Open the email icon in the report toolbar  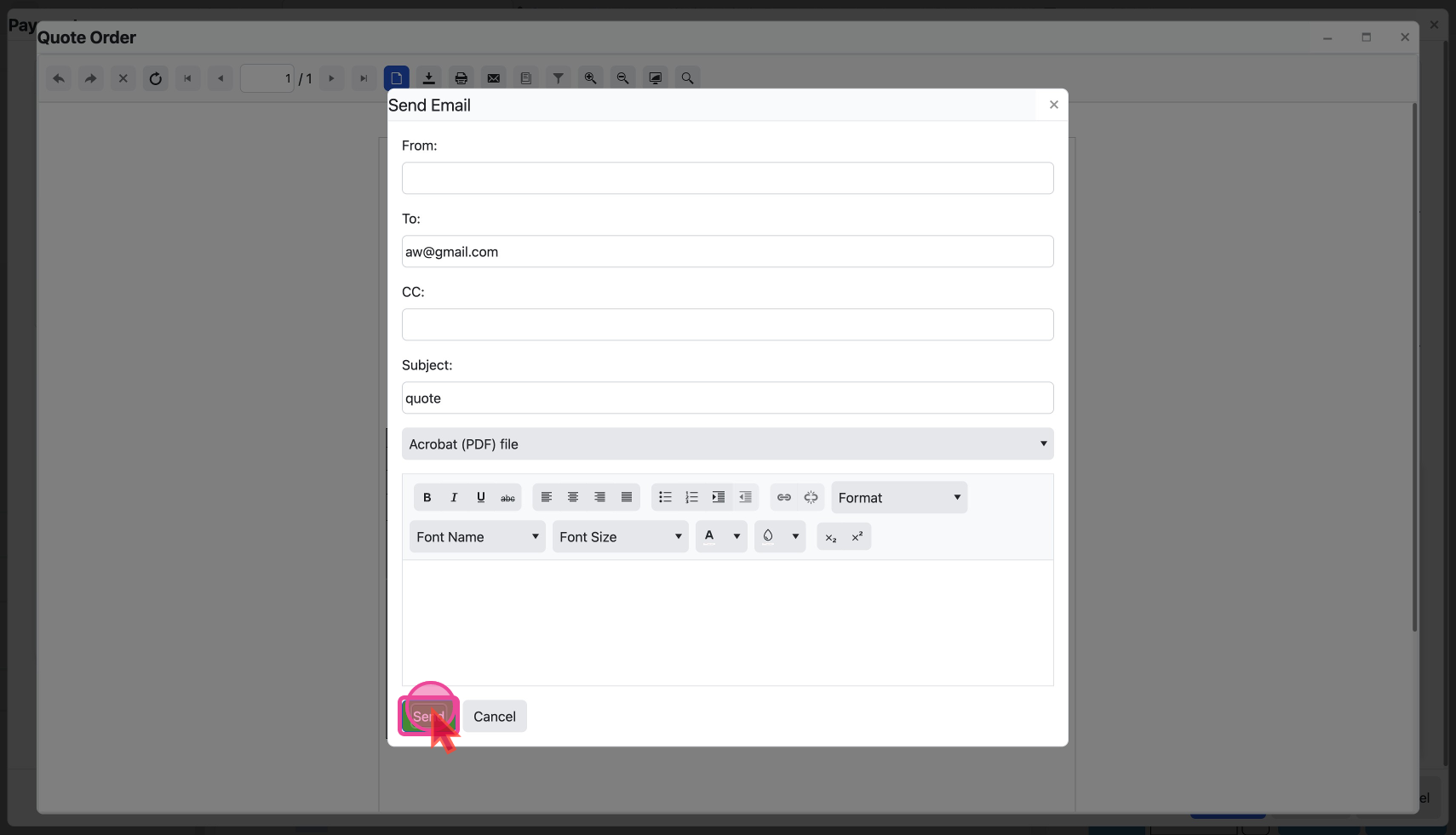(494, 77)
